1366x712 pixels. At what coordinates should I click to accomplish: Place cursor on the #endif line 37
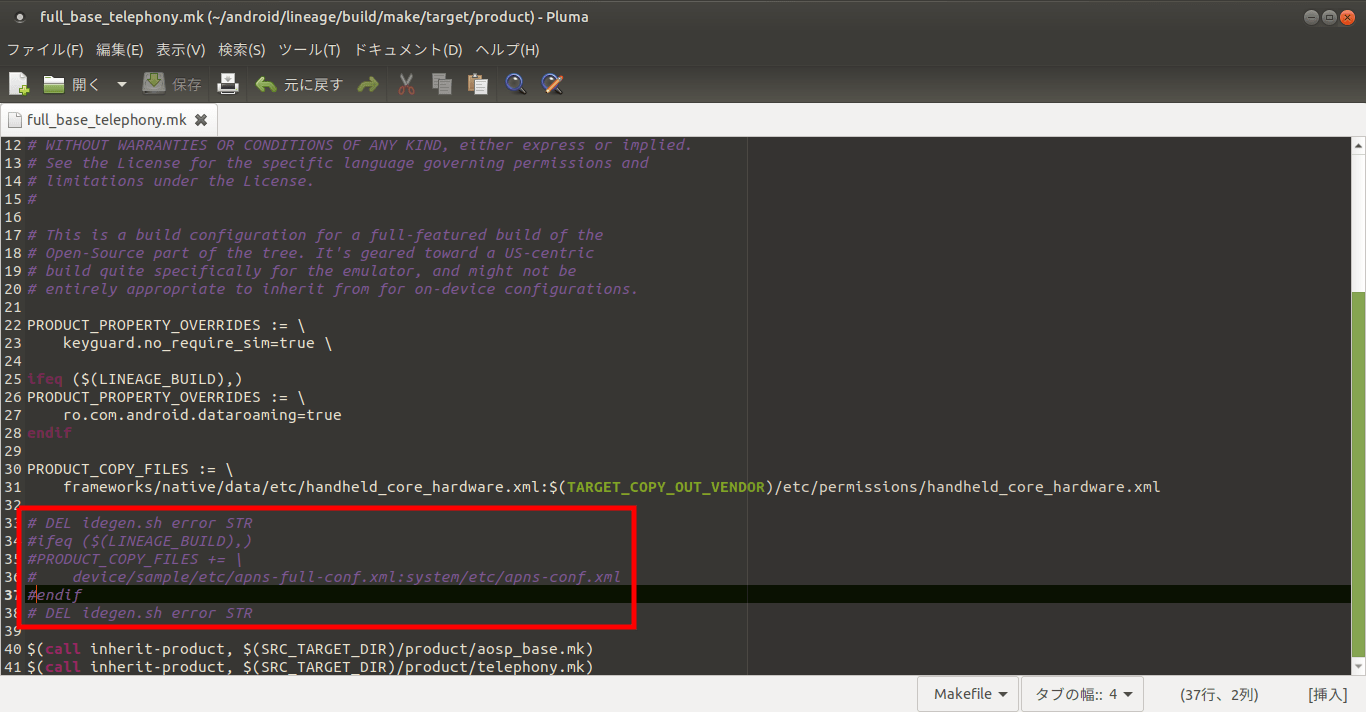click(60, 595)
